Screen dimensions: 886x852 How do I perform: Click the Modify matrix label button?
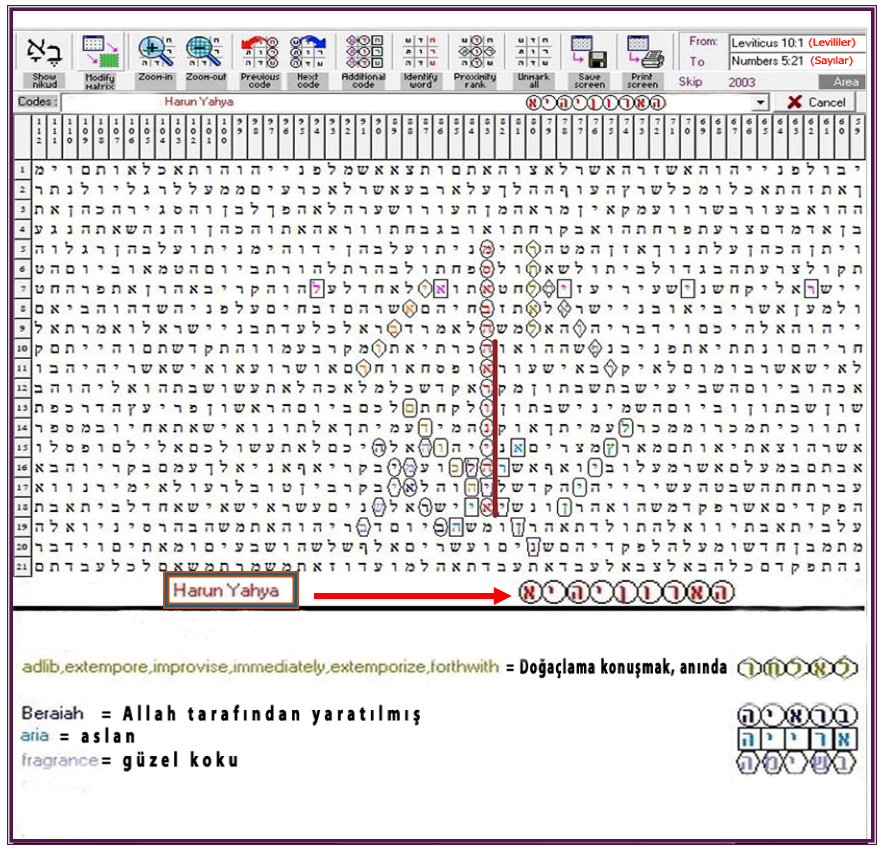[101, 81]
